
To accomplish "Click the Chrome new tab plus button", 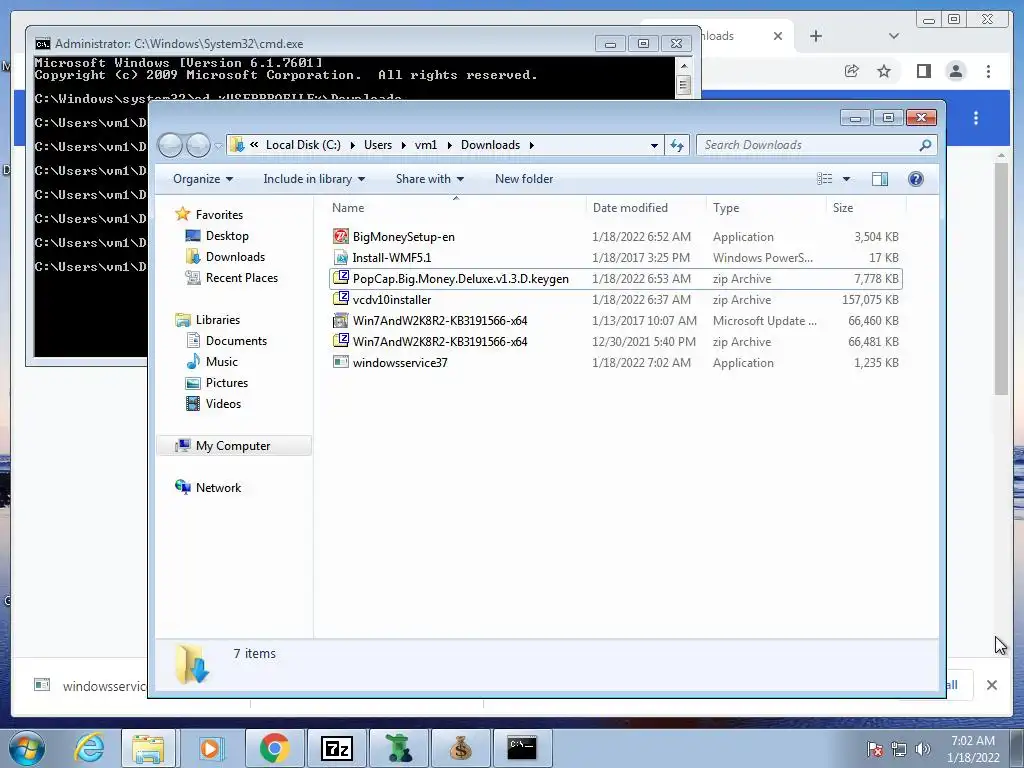I will (x=816, y=36).
